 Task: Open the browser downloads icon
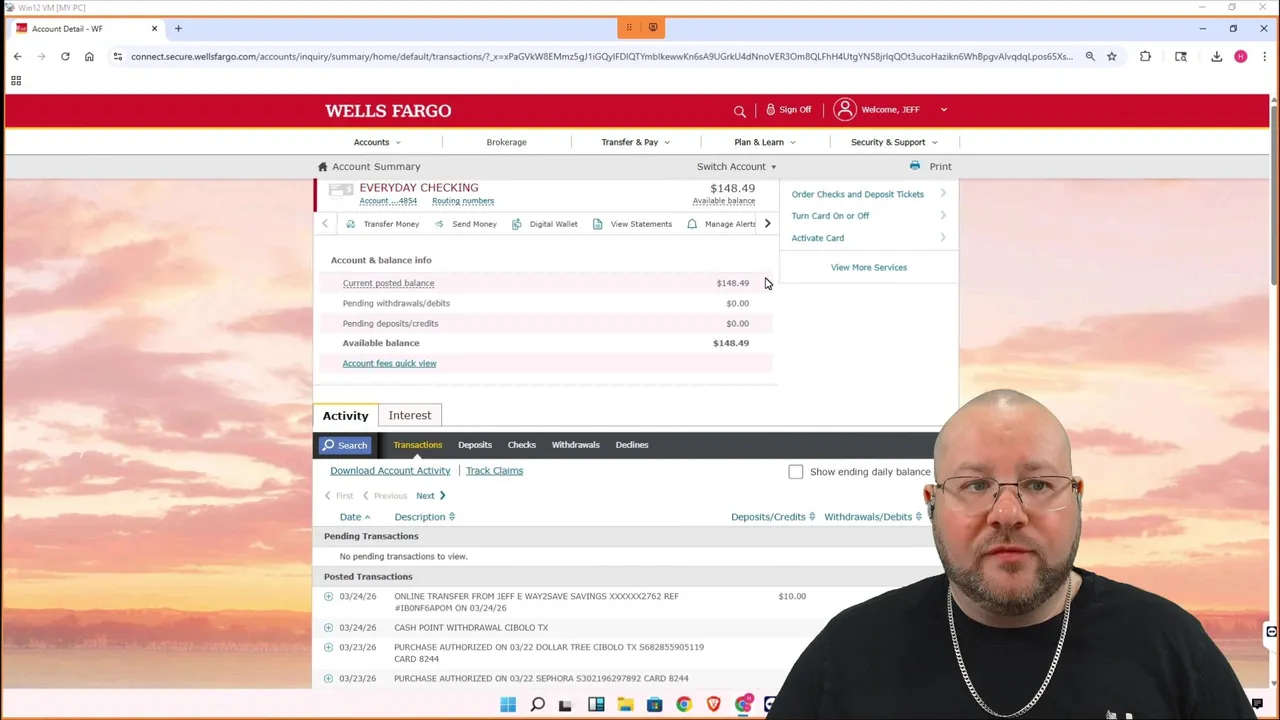[1216, 57]
